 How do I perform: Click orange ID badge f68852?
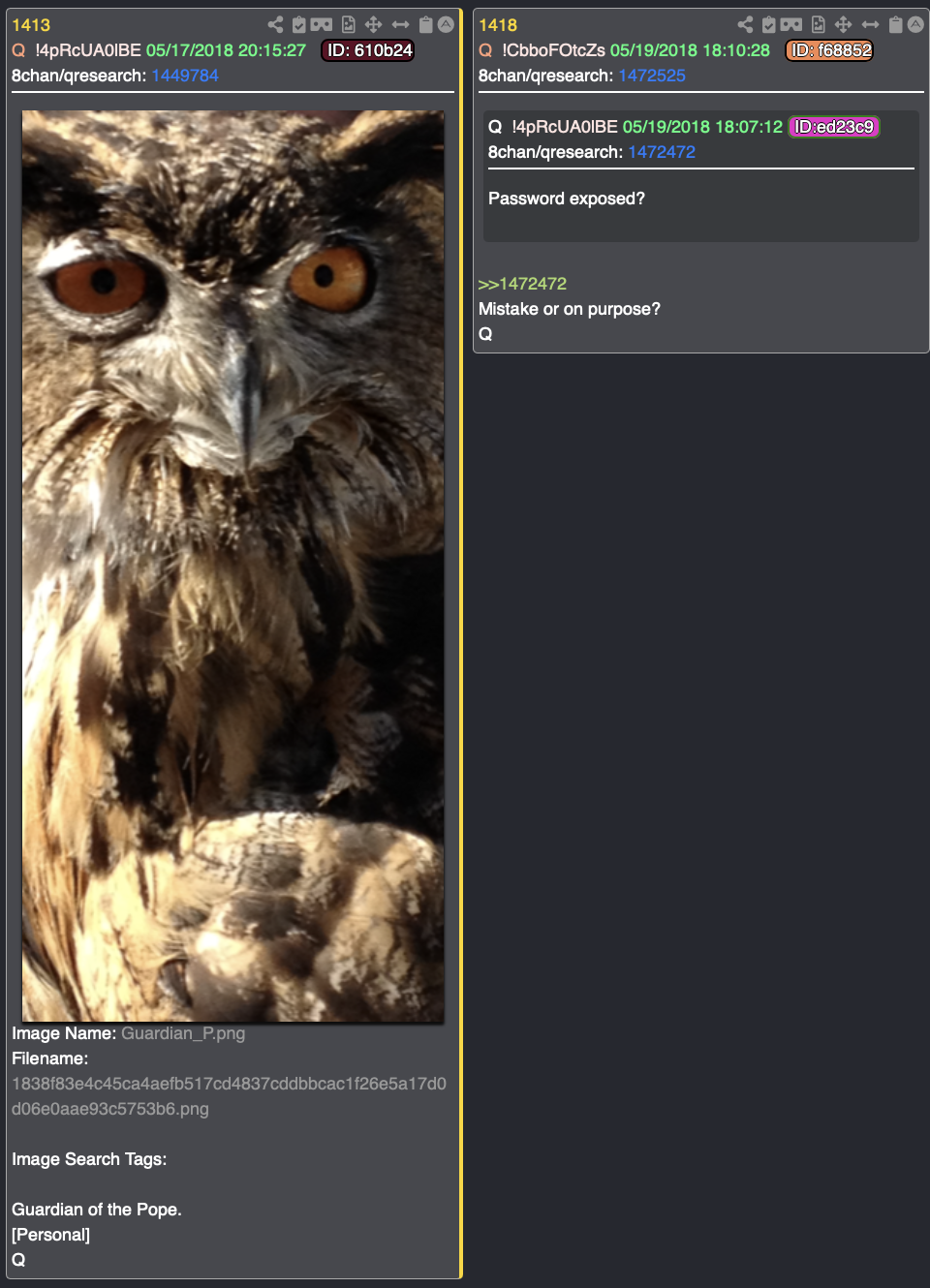pyautogui.click(x=829, y=50)
